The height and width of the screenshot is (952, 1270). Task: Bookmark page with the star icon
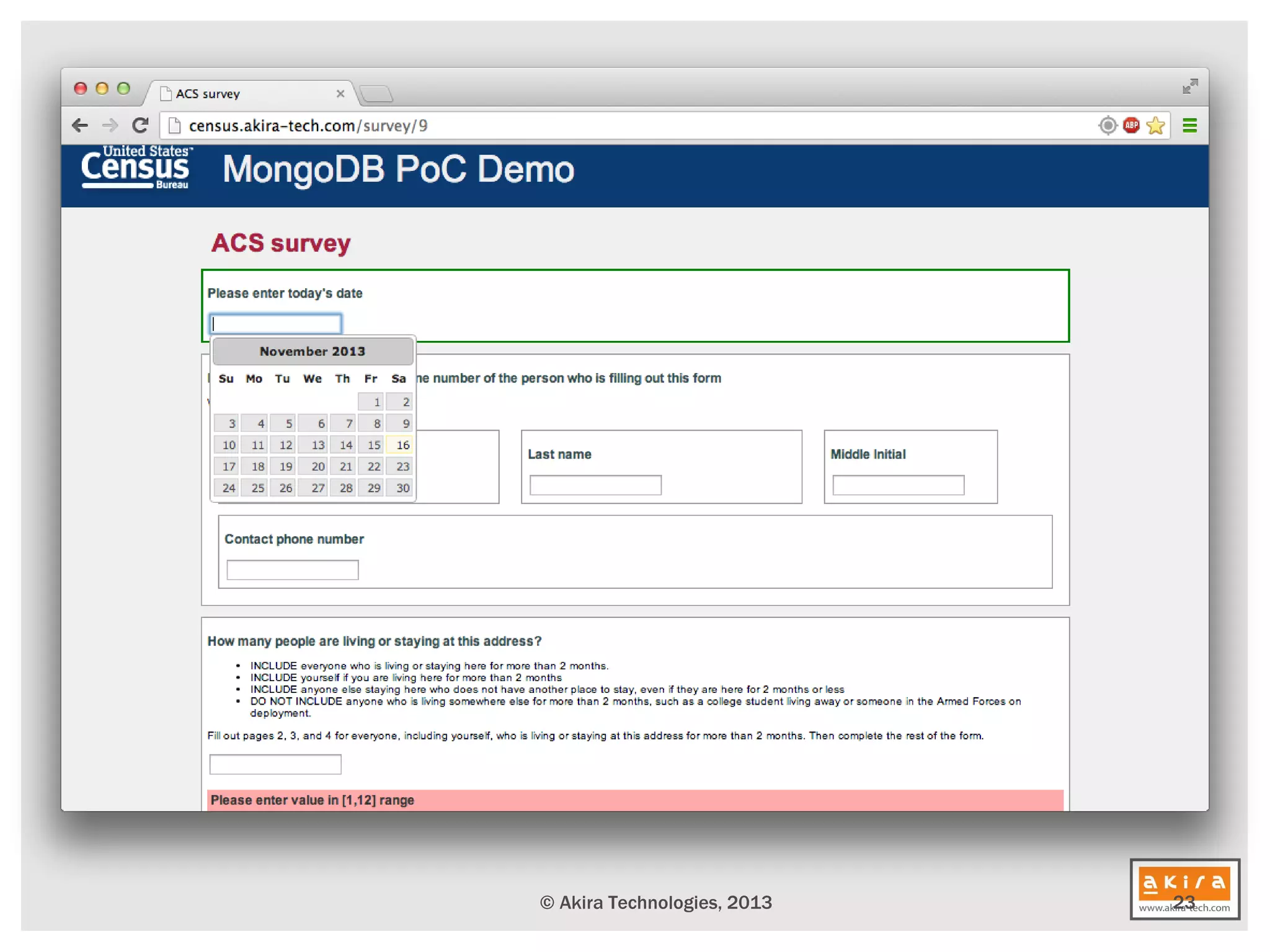tap(1155, 126)
